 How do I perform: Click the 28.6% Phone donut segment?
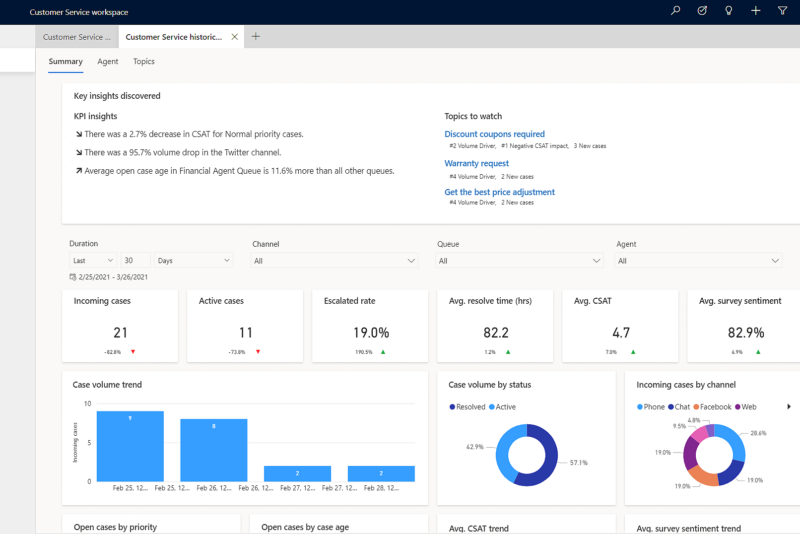click(735, 444)
